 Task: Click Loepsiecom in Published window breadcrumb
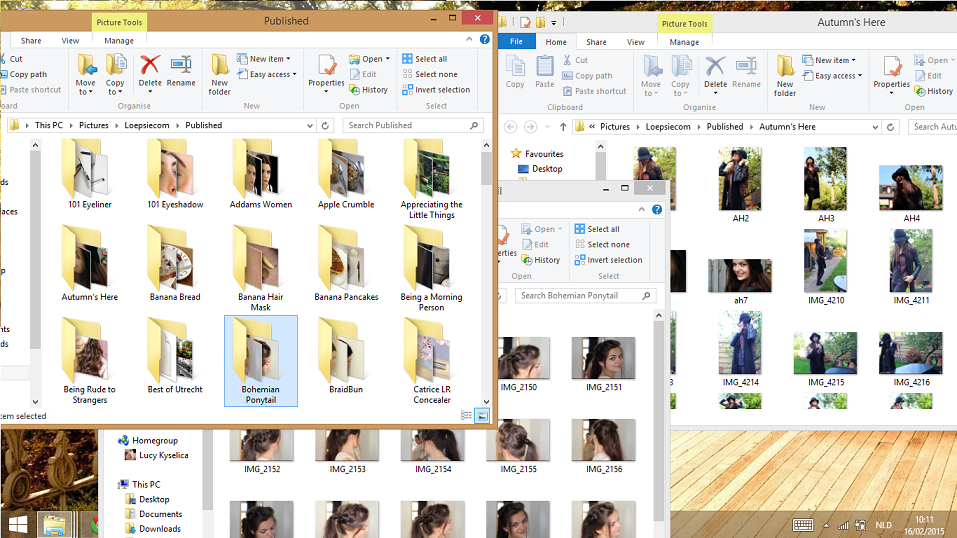point(147,125)
